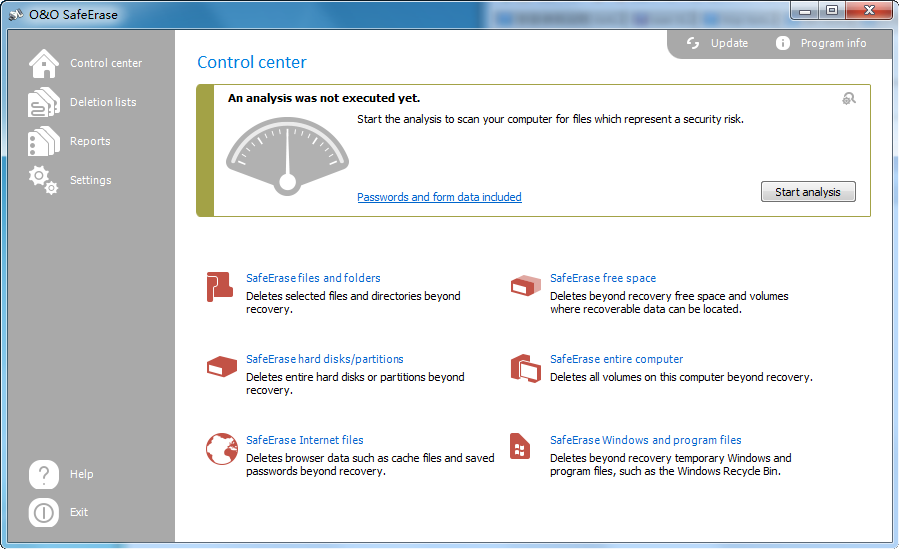Click the Exit power icon
The width and height of the screenshot is (900, 550).
click(44, 512)
